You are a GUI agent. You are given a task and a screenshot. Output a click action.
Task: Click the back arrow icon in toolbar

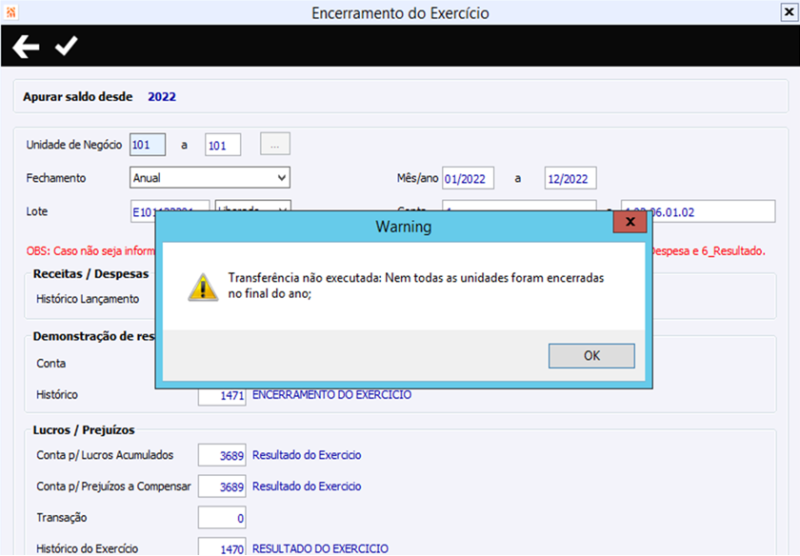(26, 47)
